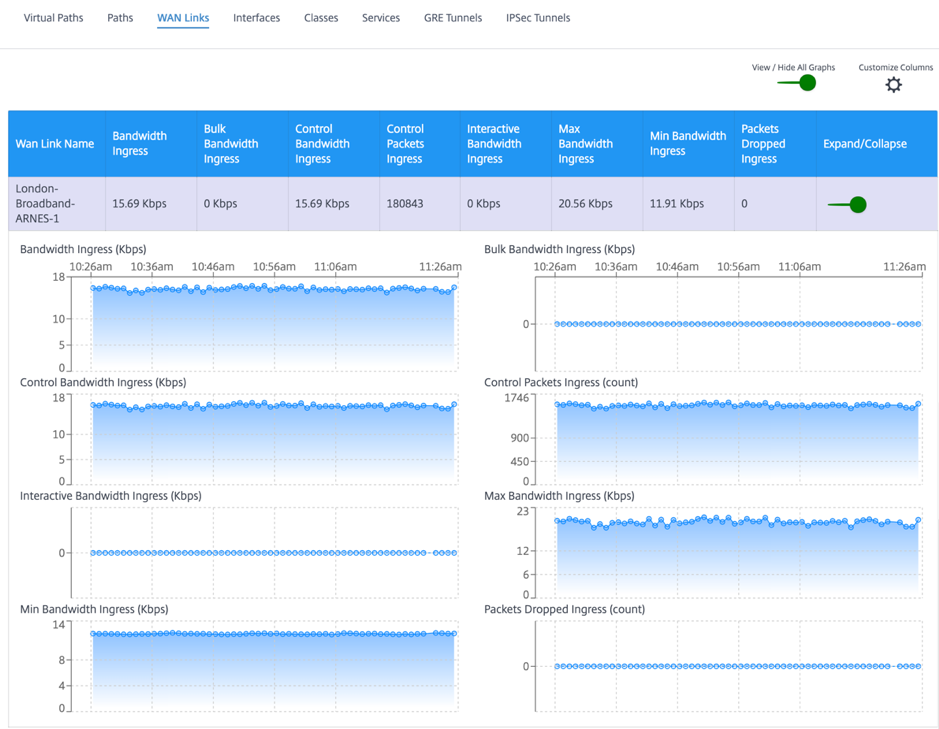The image size is (939, 729).
Task: Click the Control Packets Ingress (count) graph title
Action: [561, 382]
